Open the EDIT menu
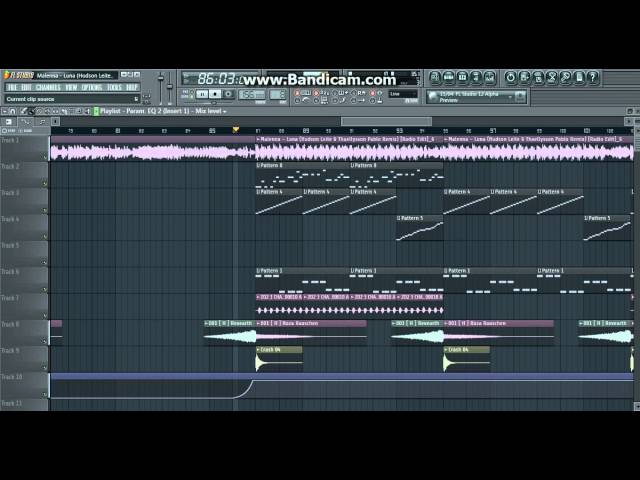 click(26, 87)
